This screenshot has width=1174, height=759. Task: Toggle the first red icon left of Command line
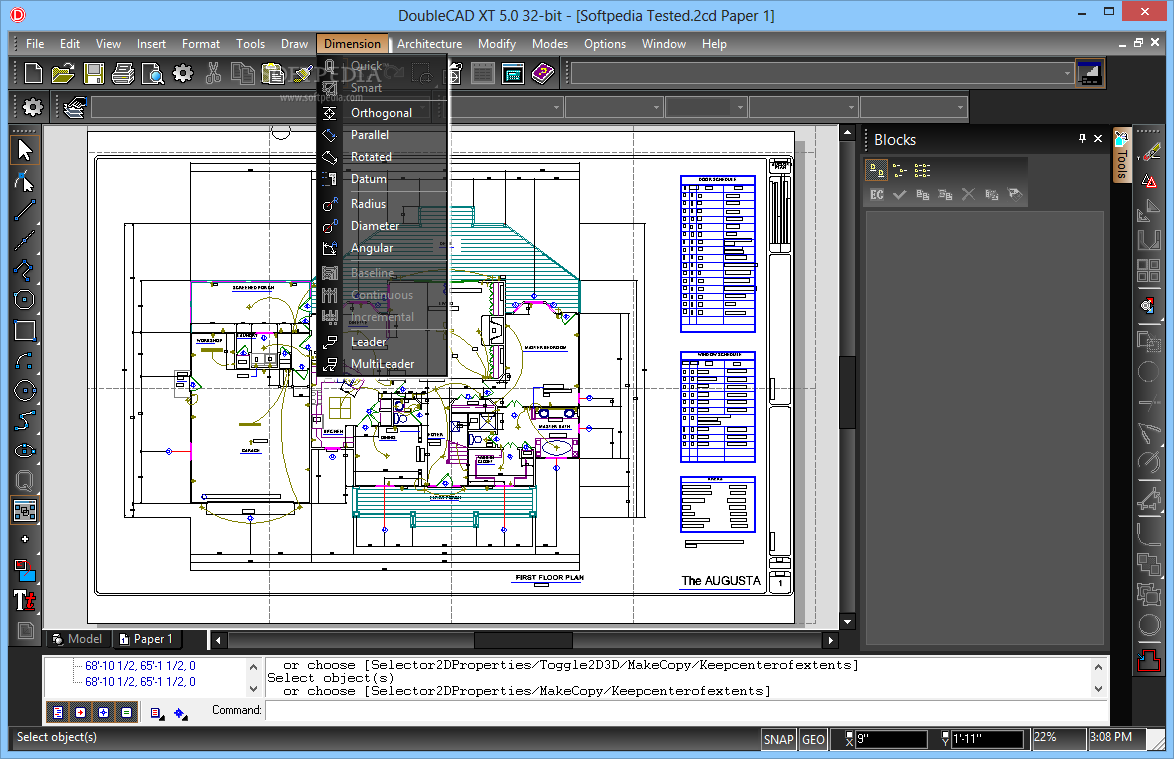[x=58, y=713]
